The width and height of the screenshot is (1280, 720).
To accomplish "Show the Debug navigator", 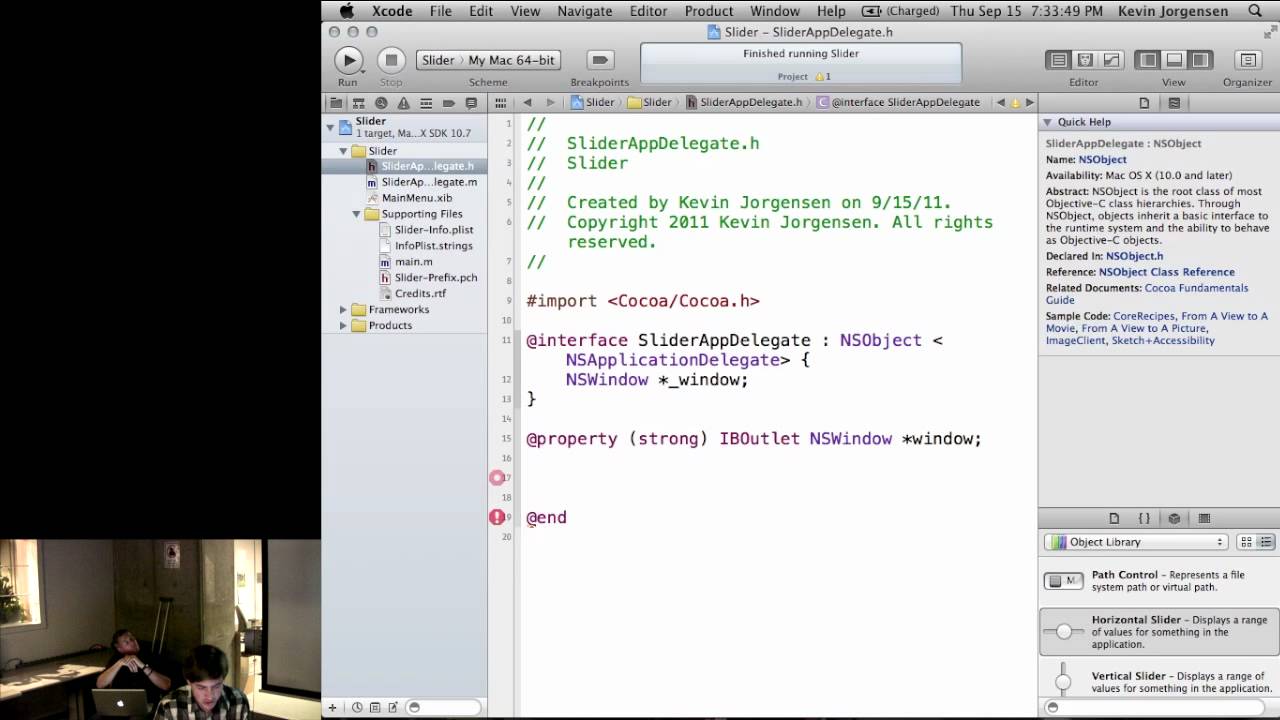I will point(426,103).
